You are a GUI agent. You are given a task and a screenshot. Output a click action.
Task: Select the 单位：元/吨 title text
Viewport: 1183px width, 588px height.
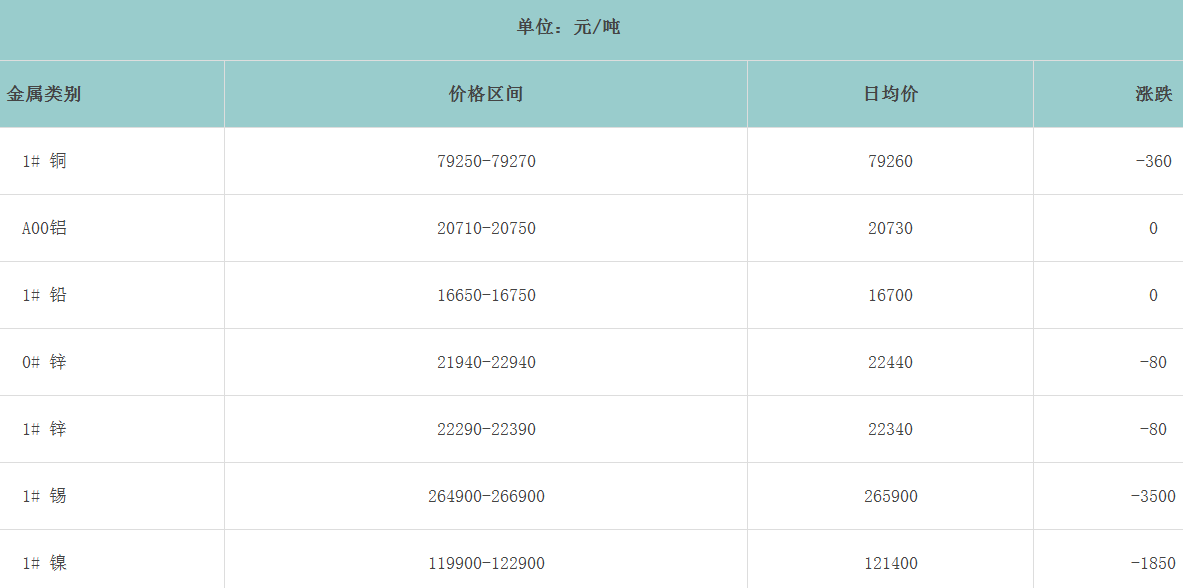click(x=568, y=27)
